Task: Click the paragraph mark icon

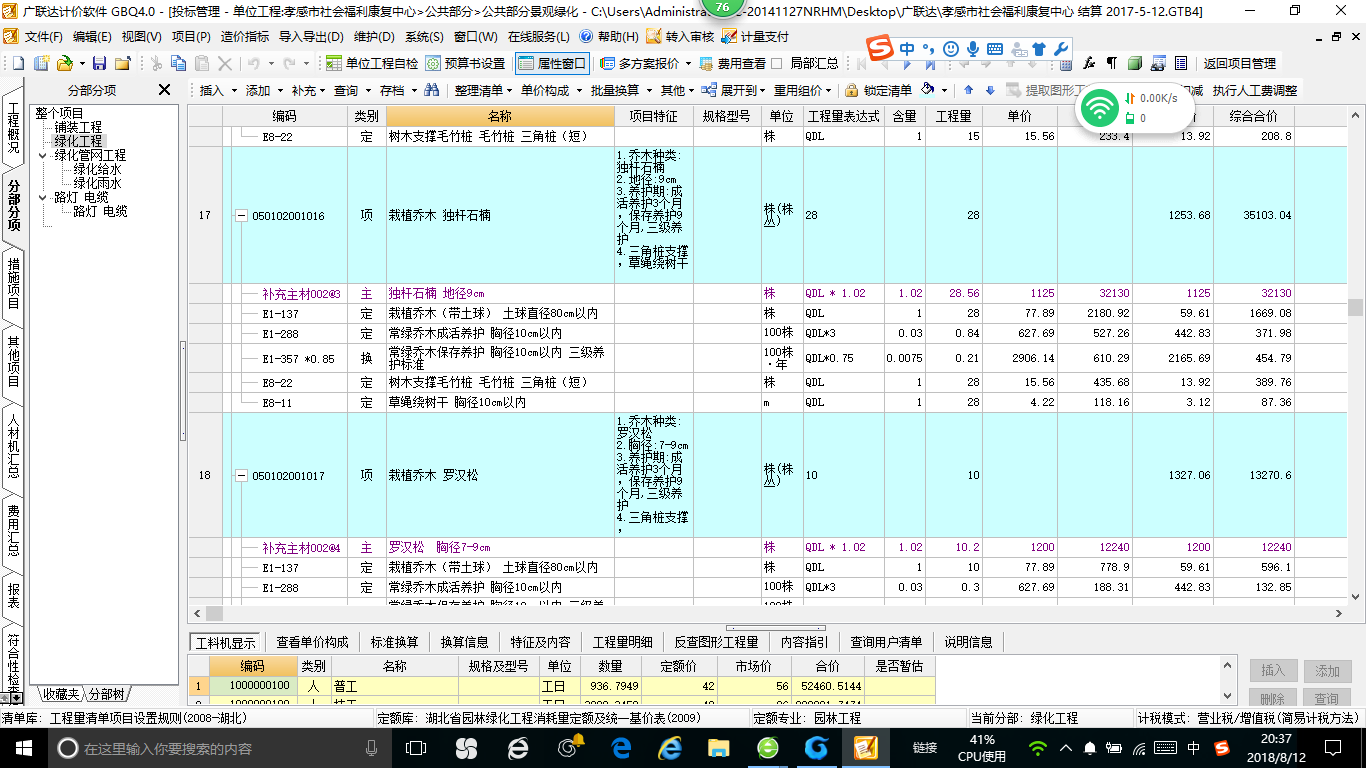Action: [1111, 63]
